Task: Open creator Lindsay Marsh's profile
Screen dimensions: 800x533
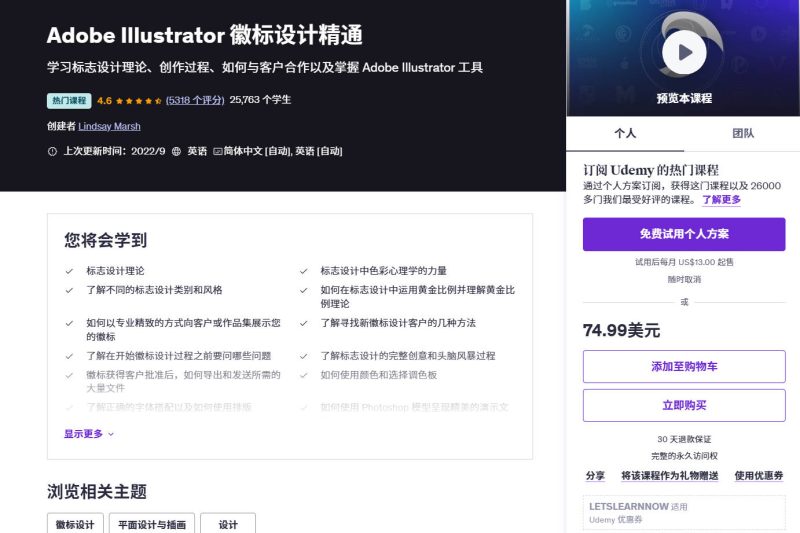Action: 109,126
